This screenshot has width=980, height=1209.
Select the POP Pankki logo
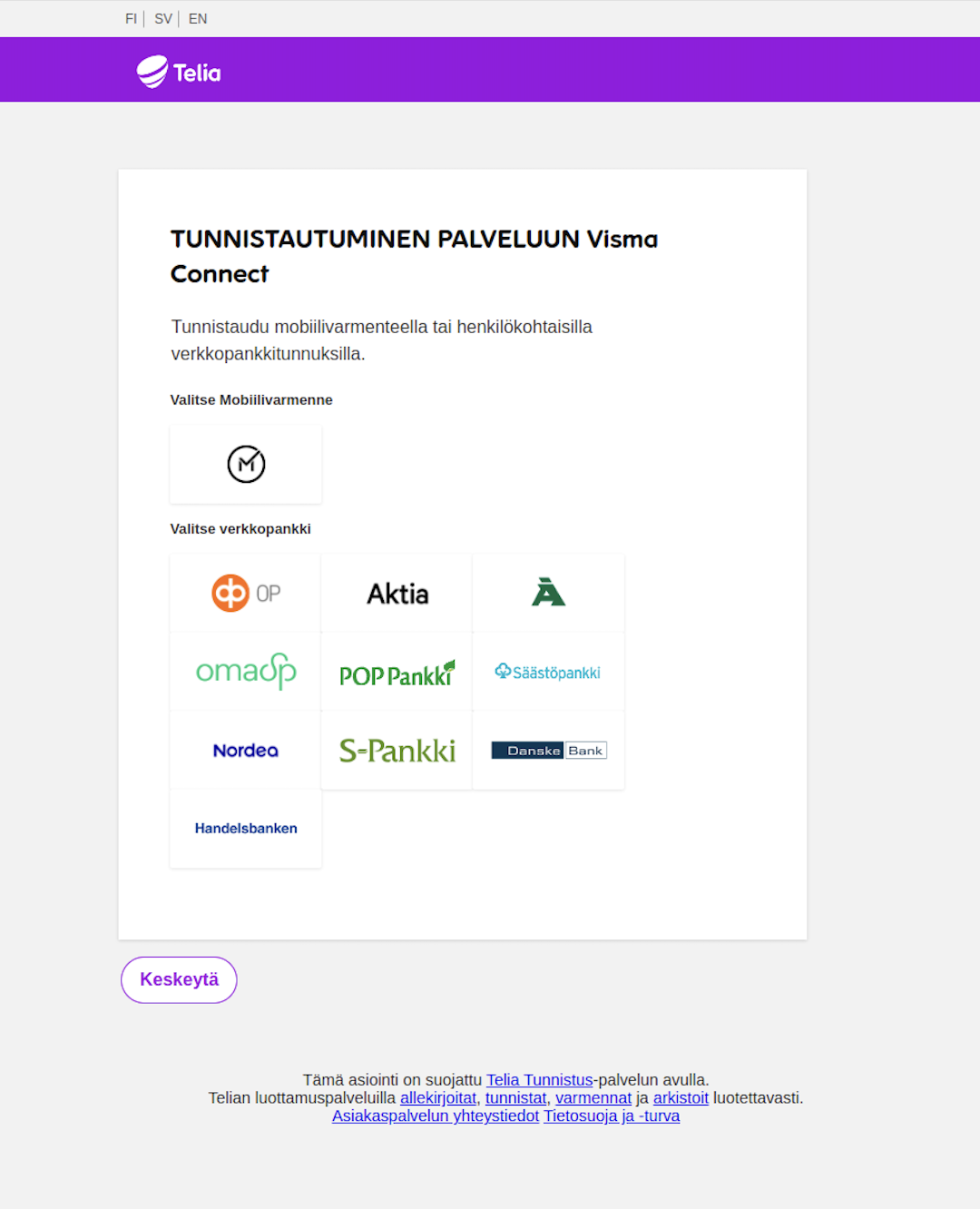[x=397, y=672]
